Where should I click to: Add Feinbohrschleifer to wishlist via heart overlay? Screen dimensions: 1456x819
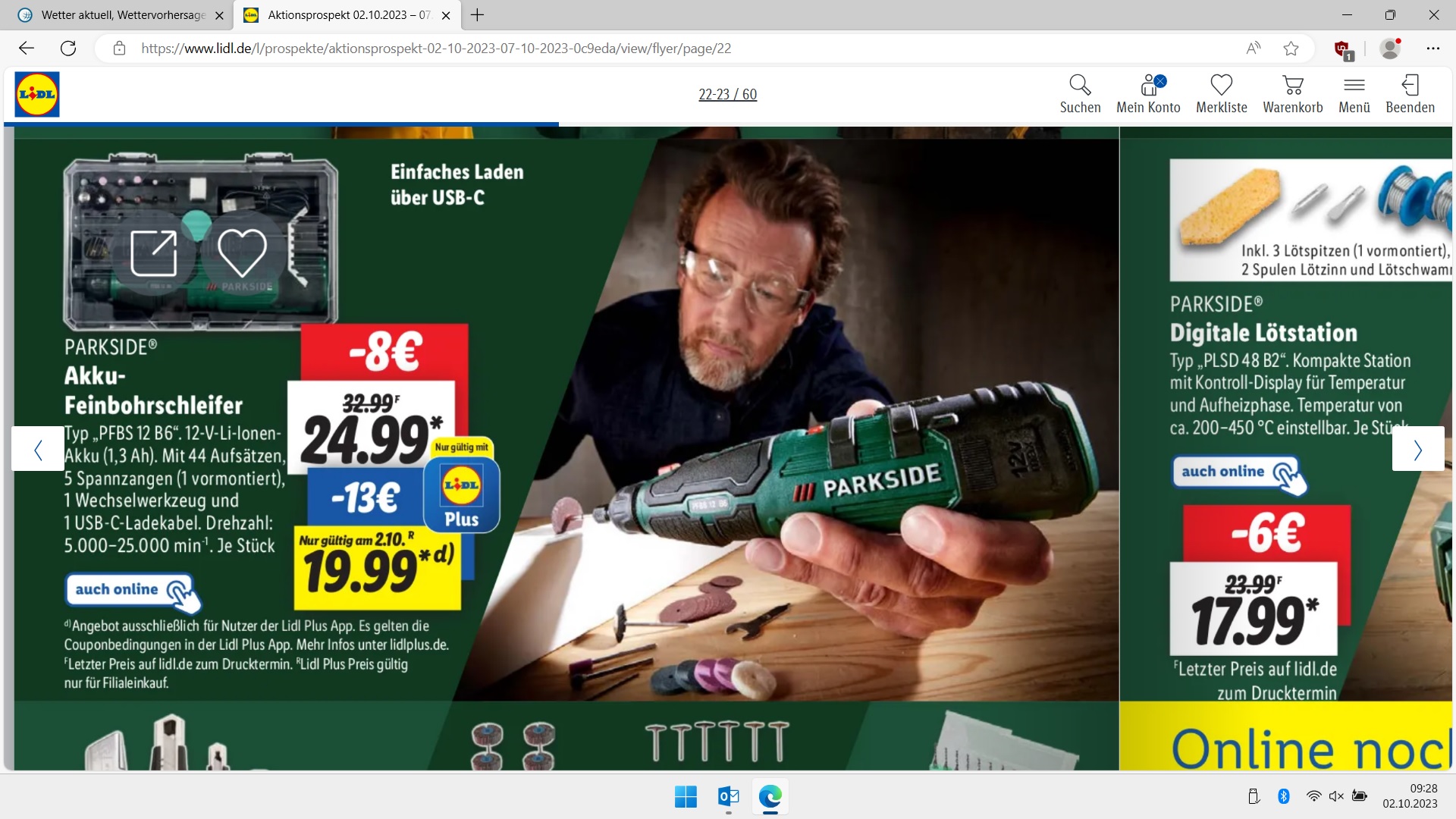(242, 253)
